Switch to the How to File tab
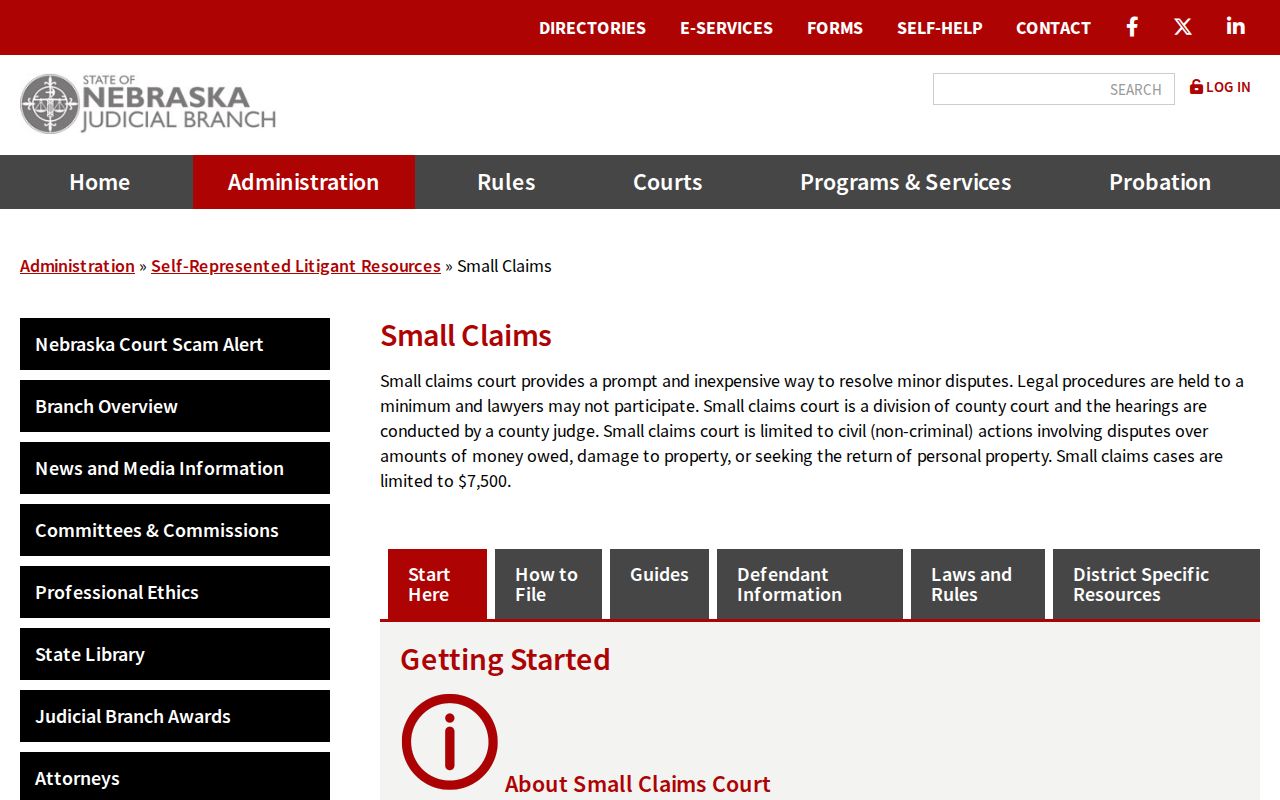 548,584
